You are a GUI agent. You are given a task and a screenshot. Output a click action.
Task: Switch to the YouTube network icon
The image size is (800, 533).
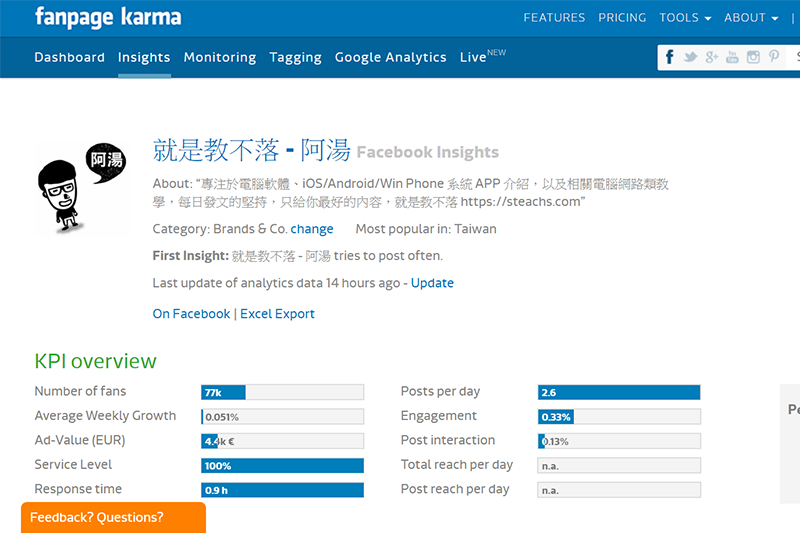(x=732, y=57)
